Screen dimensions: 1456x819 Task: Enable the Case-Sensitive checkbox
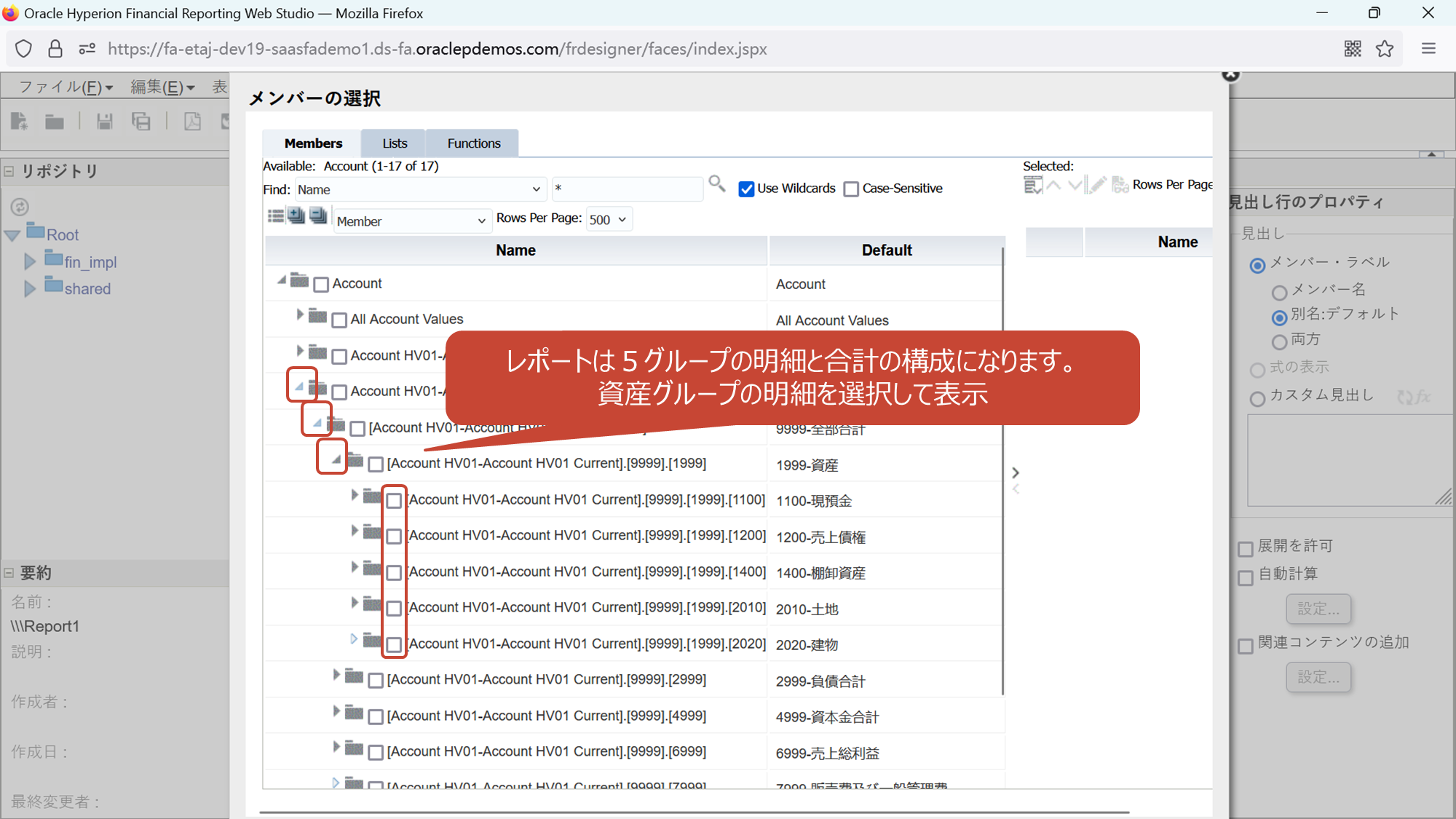coord(851,189)
